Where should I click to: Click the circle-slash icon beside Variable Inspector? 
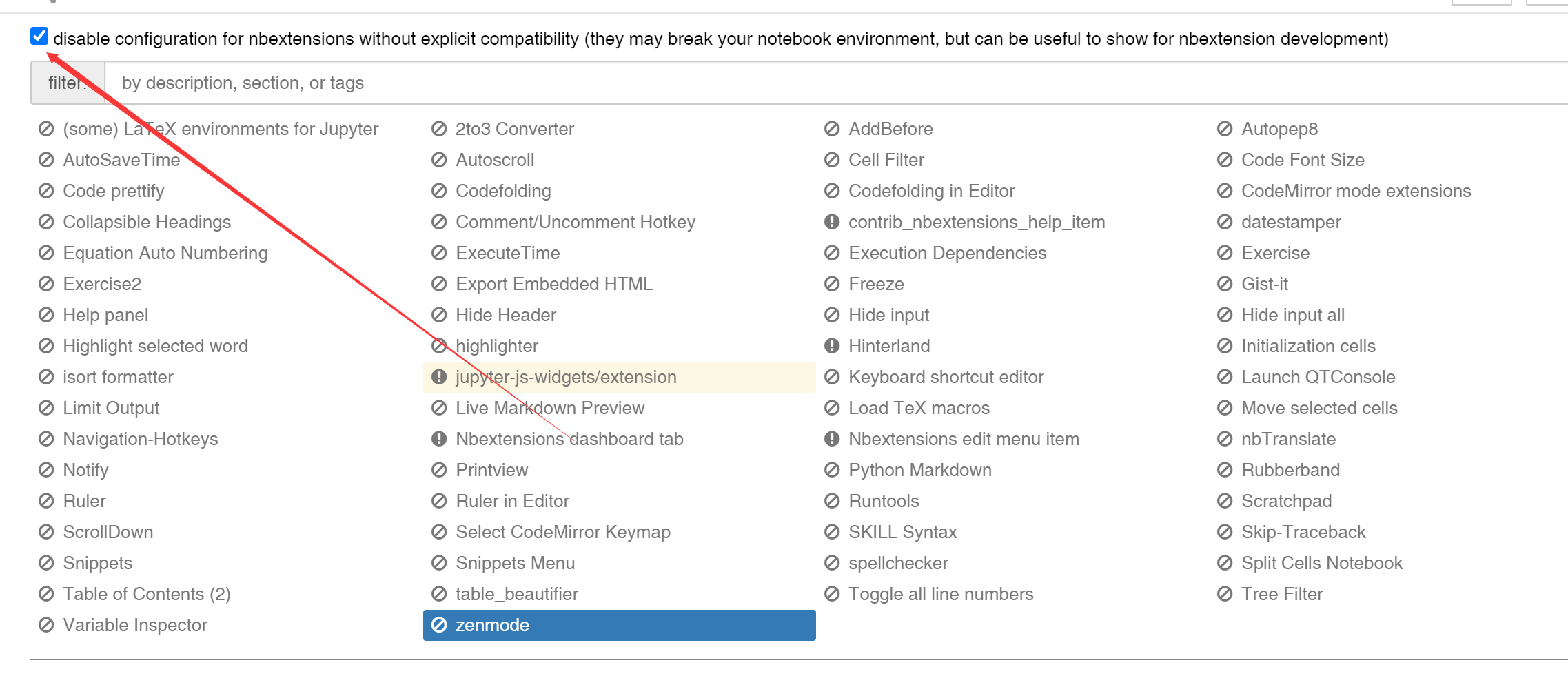coord(46,625)
